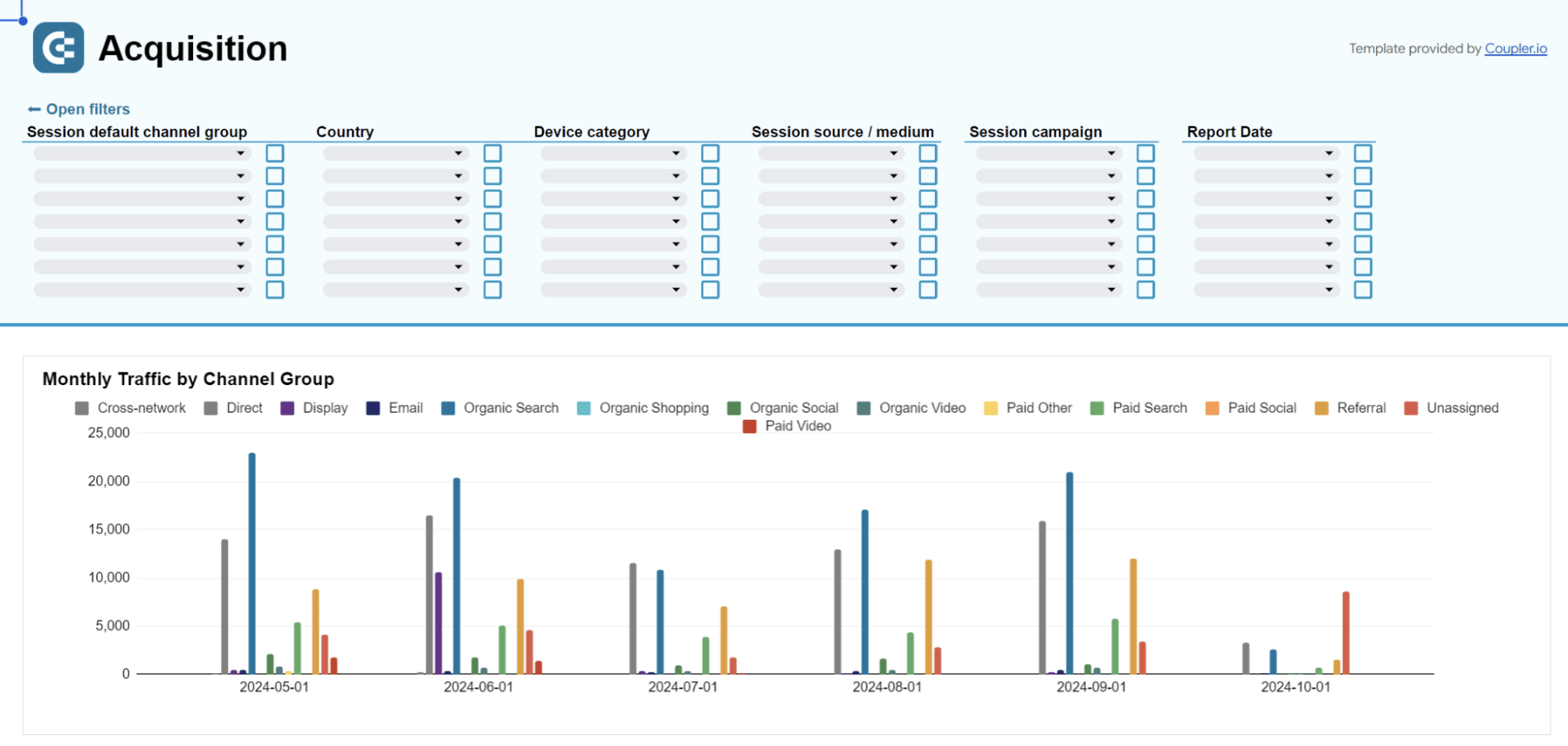Click the Open filters link

(x=88, y=109)
